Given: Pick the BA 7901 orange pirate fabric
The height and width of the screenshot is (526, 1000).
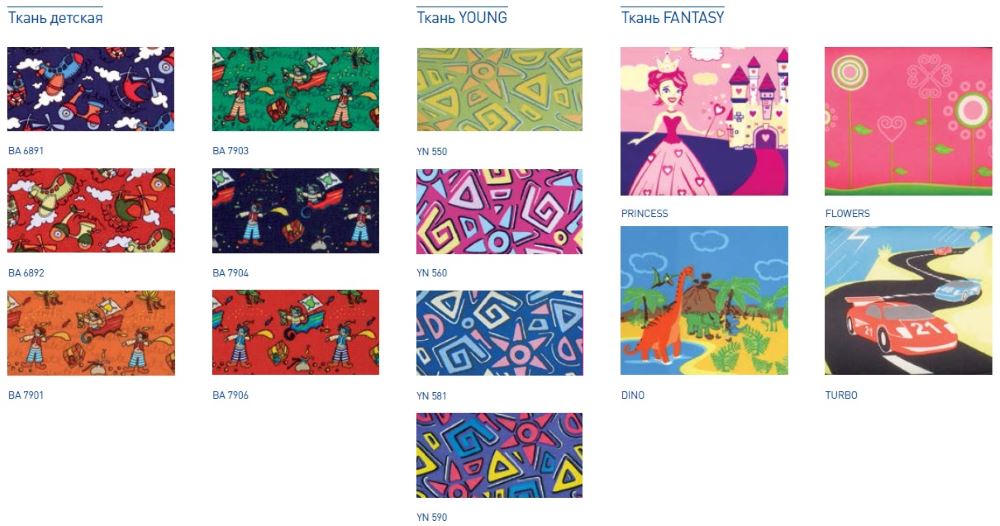Looking at the screenshot, I should pyautogui.click(x=91, y=333).
